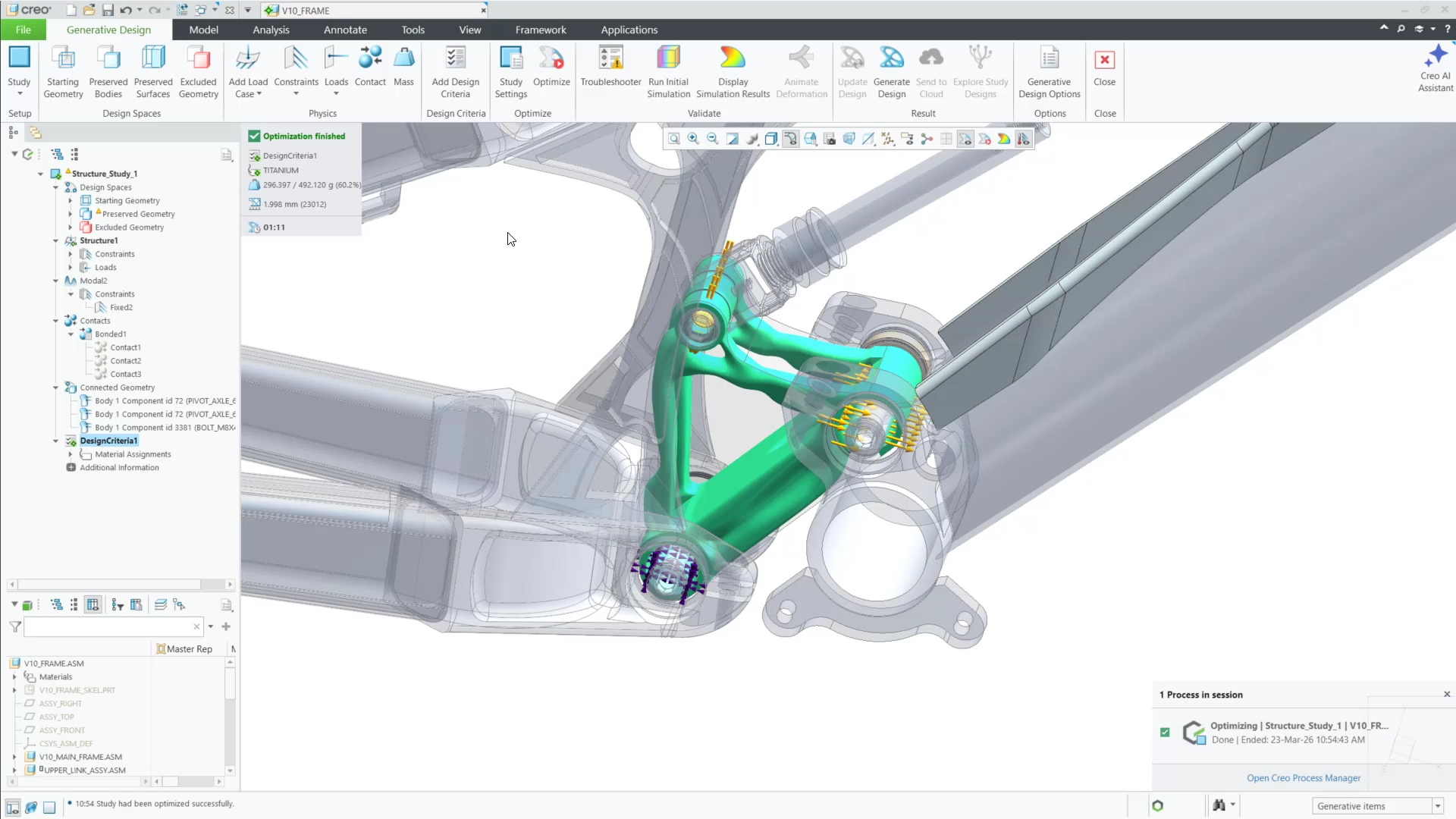Screen dimensions: 1456x819
Task: Save the model from quick access toolbar
Action: 108,10
